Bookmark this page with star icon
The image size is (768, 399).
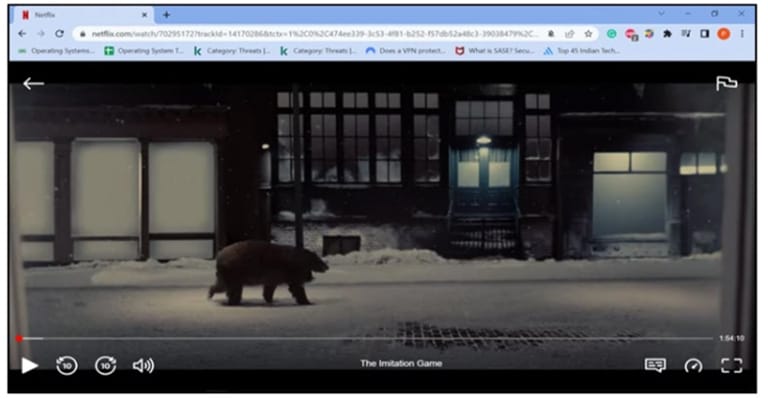(x=588, y=33)
